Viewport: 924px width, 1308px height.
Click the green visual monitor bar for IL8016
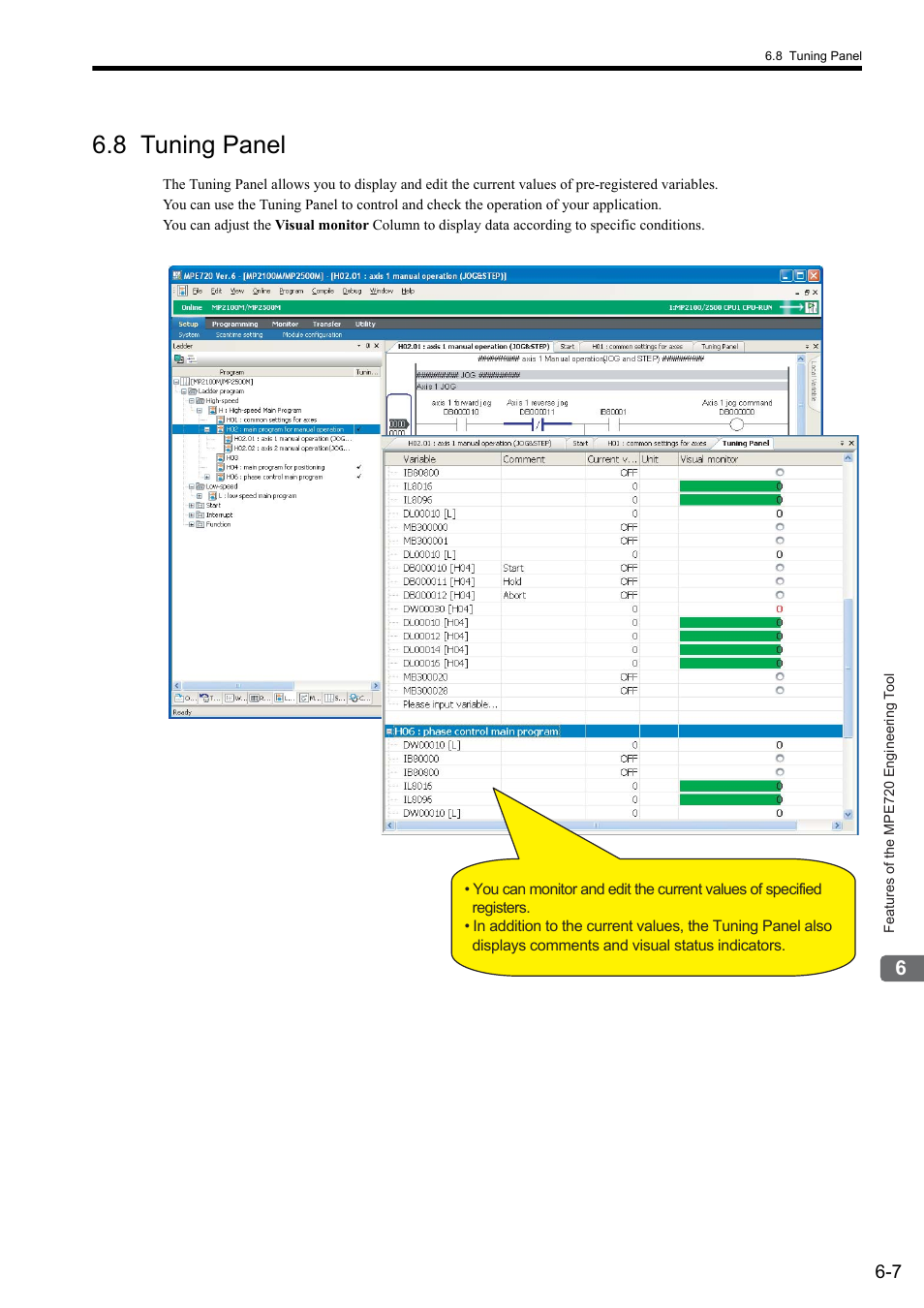(729, 485)
